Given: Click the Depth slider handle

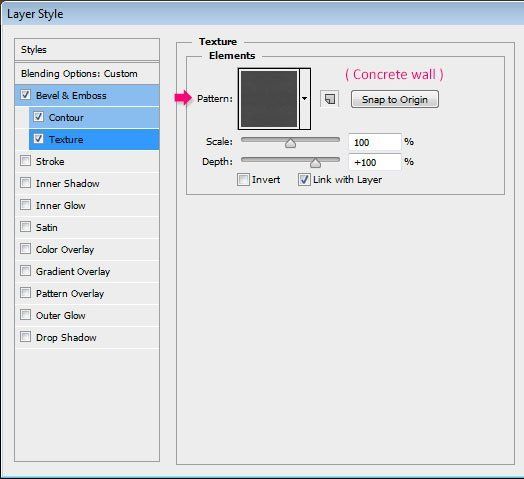Looking at the screenshot, I should click(315, 163).
